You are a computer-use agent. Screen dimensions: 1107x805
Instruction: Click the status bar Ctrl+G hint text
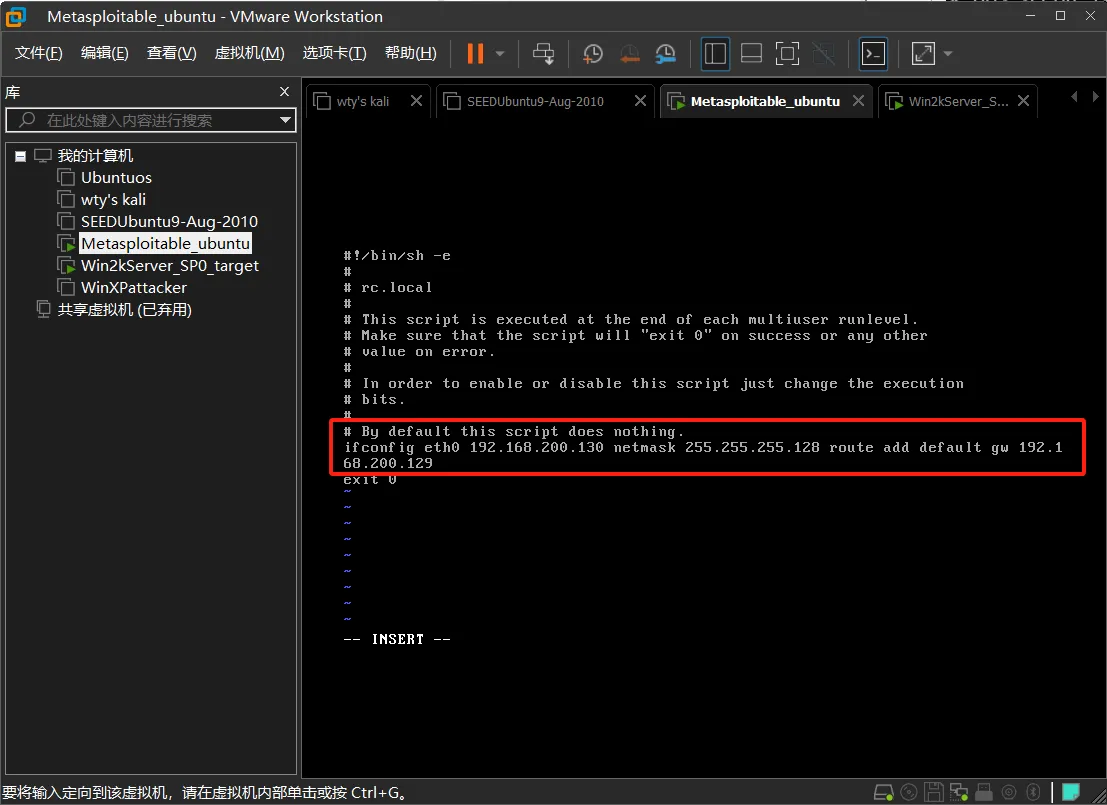point(205,793)
